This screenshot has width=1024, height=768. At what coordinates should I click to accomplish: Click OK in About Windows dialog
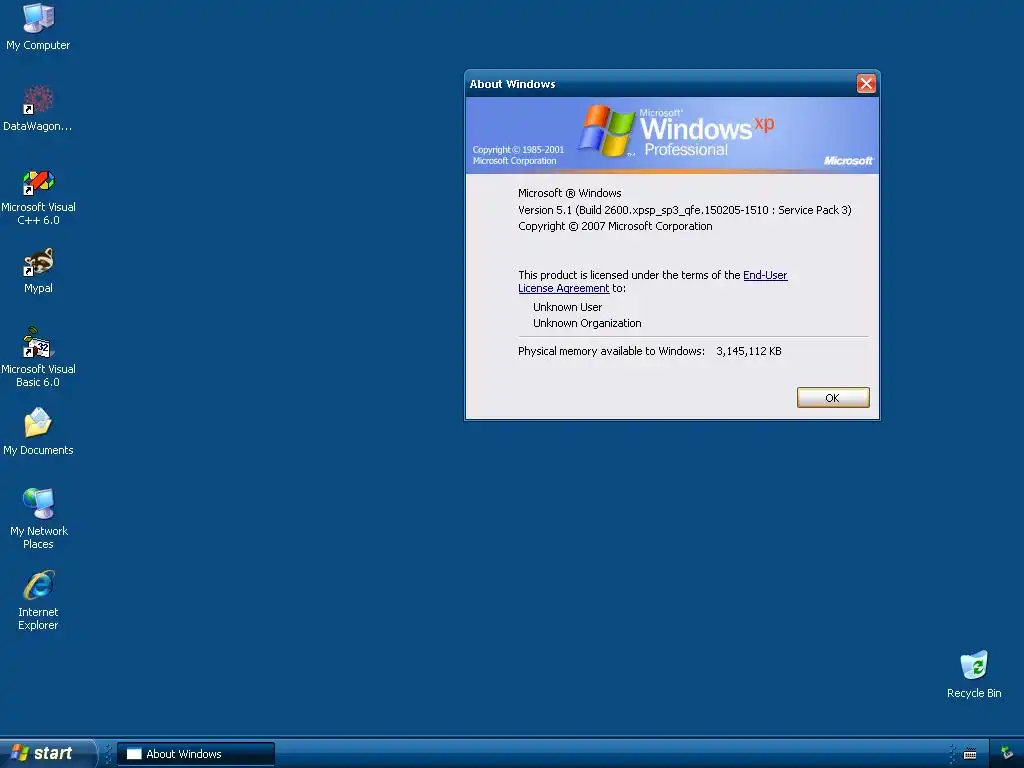(x=833, y=398)
